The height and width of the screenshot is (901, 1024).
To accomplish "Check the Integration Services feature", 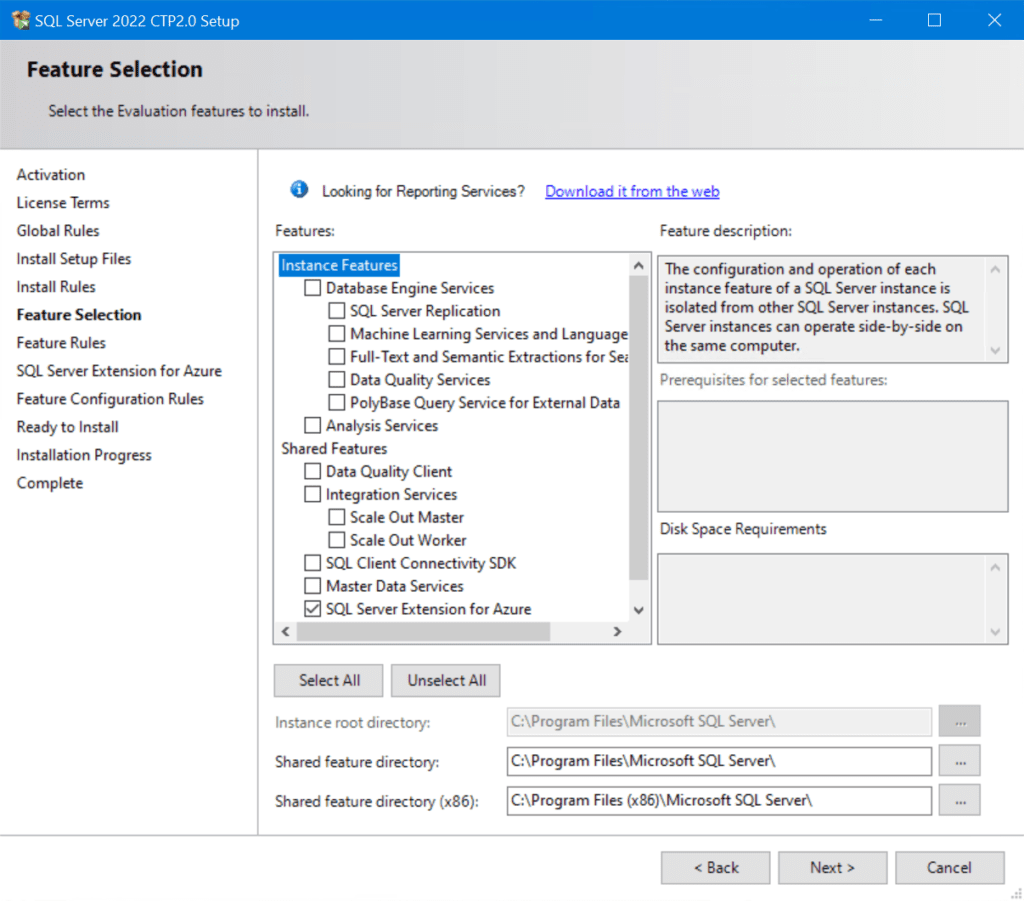I will (x=312, y=494).
